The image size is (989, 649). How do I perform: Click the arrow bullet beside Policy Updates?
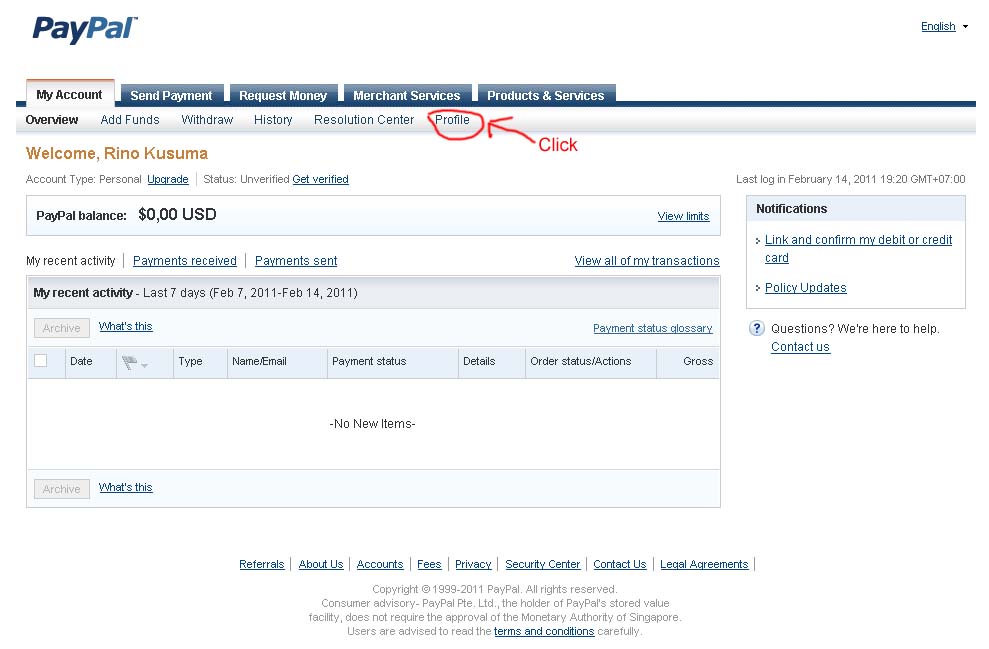tap(759, 287)
